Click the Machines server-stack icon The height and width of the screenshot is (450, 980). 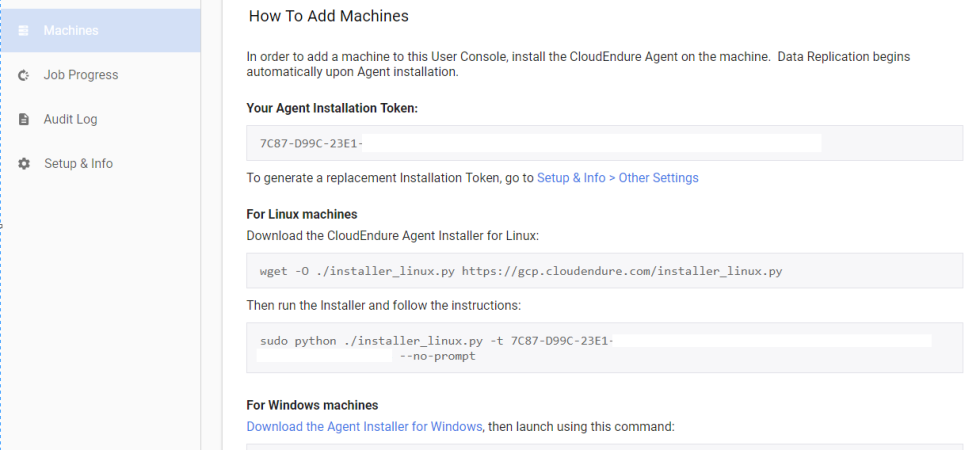tap(24, 30)
